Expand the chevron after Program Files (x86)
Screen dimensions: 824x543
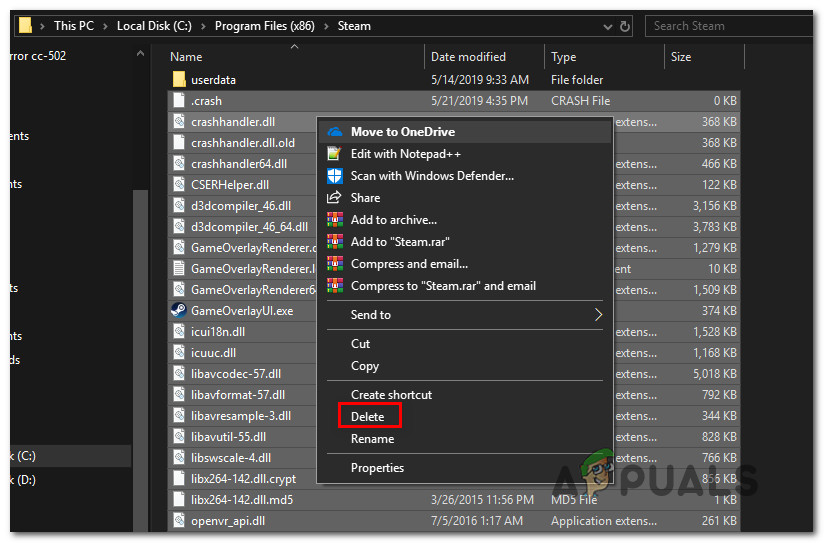coord(326,26)
